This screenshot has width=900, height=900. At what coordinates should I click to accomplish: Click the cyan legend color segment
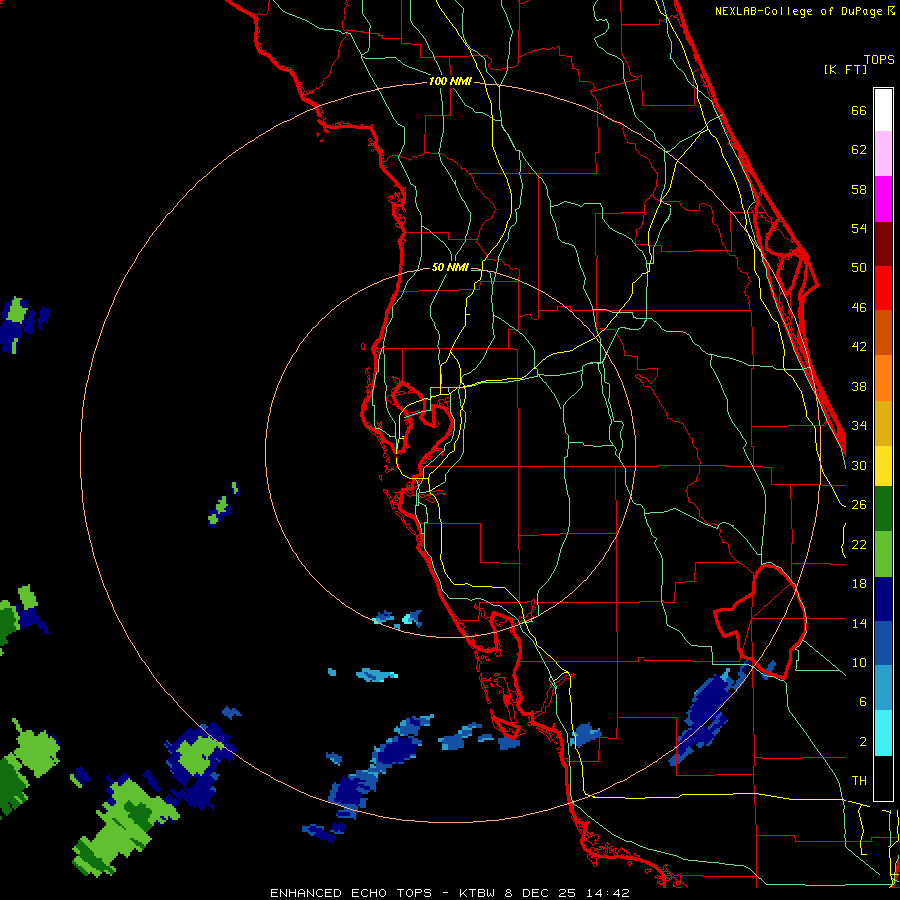883,733
